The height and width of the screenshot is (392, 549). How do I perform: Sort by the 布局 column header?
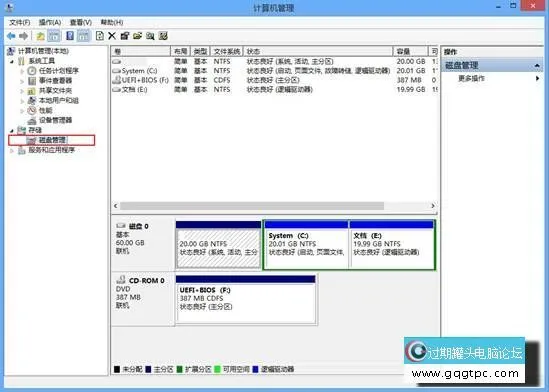point(181,51)
